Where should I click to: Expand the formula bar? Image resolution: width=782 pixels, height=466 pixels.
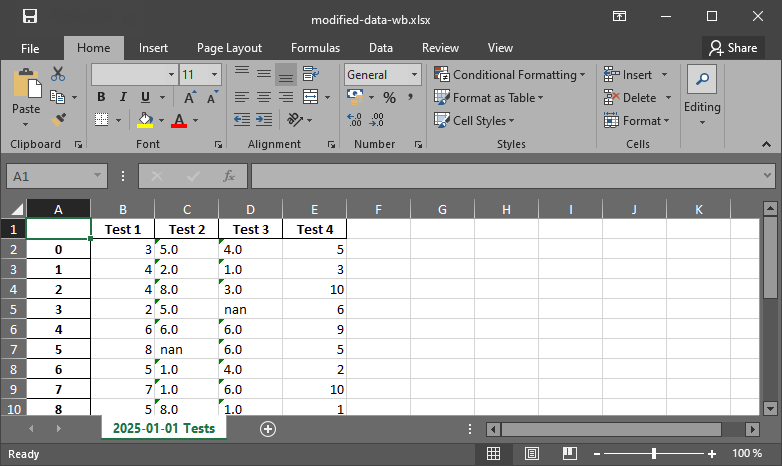point(767,176)
